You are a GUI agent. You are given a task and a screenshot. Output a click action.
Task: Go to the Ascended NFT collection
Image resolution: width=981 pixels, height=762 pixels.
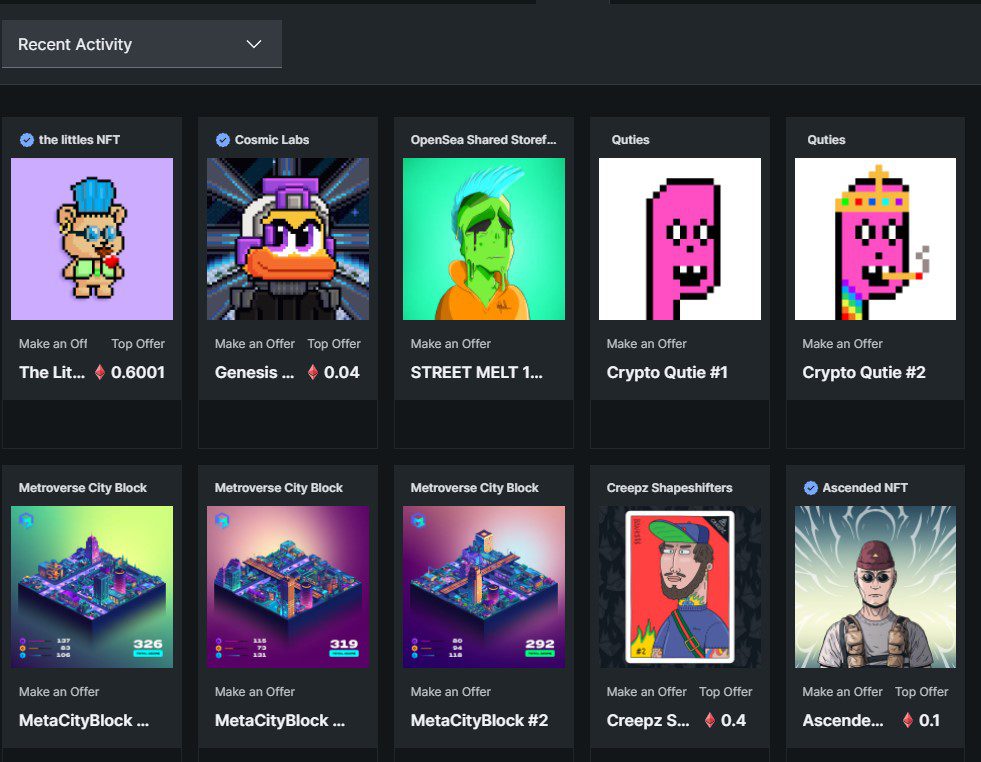click(865, 488)
